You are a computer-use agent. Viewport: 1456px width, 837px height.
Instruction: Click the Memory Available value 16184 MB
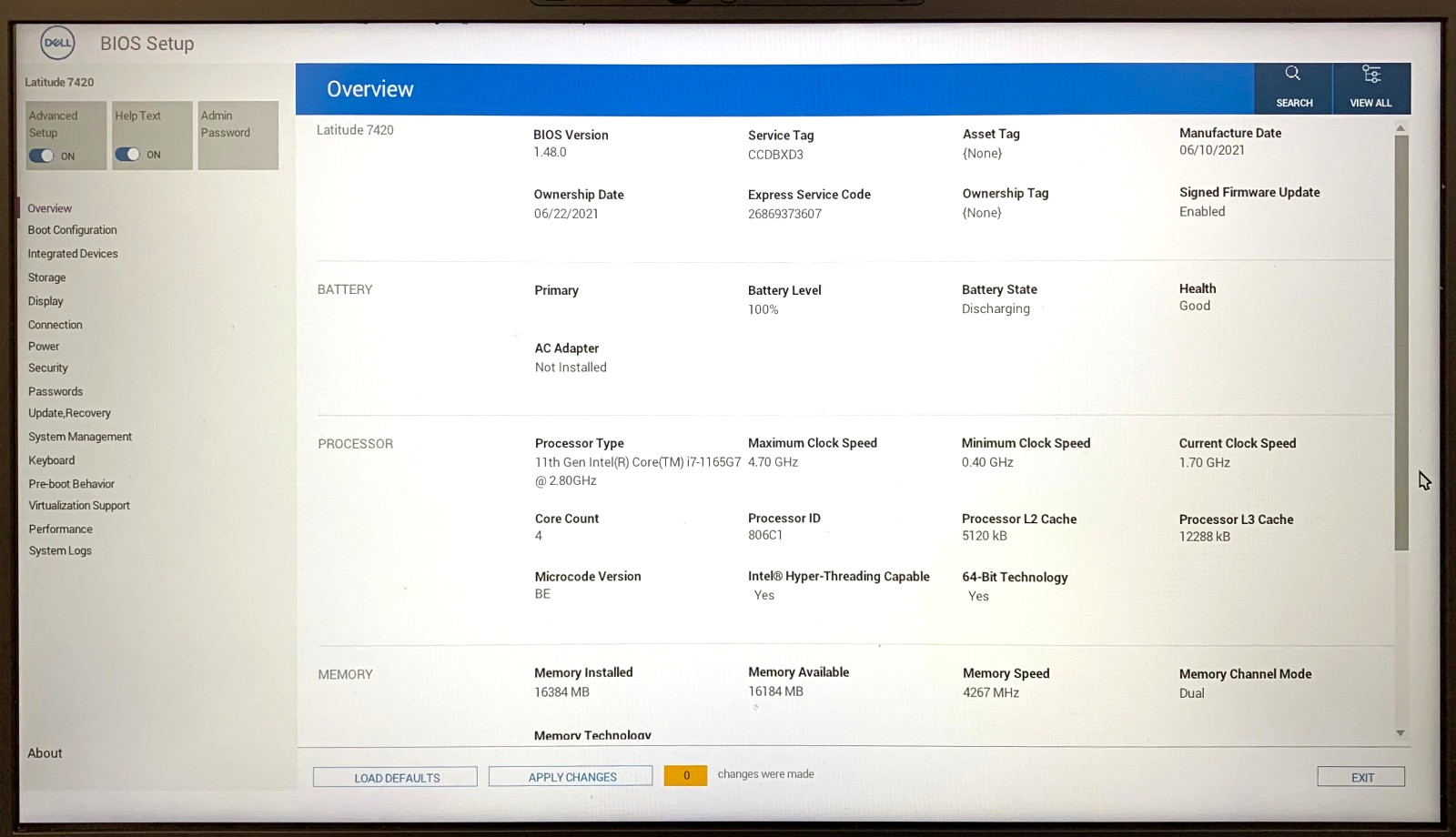[x=775, y=691]
